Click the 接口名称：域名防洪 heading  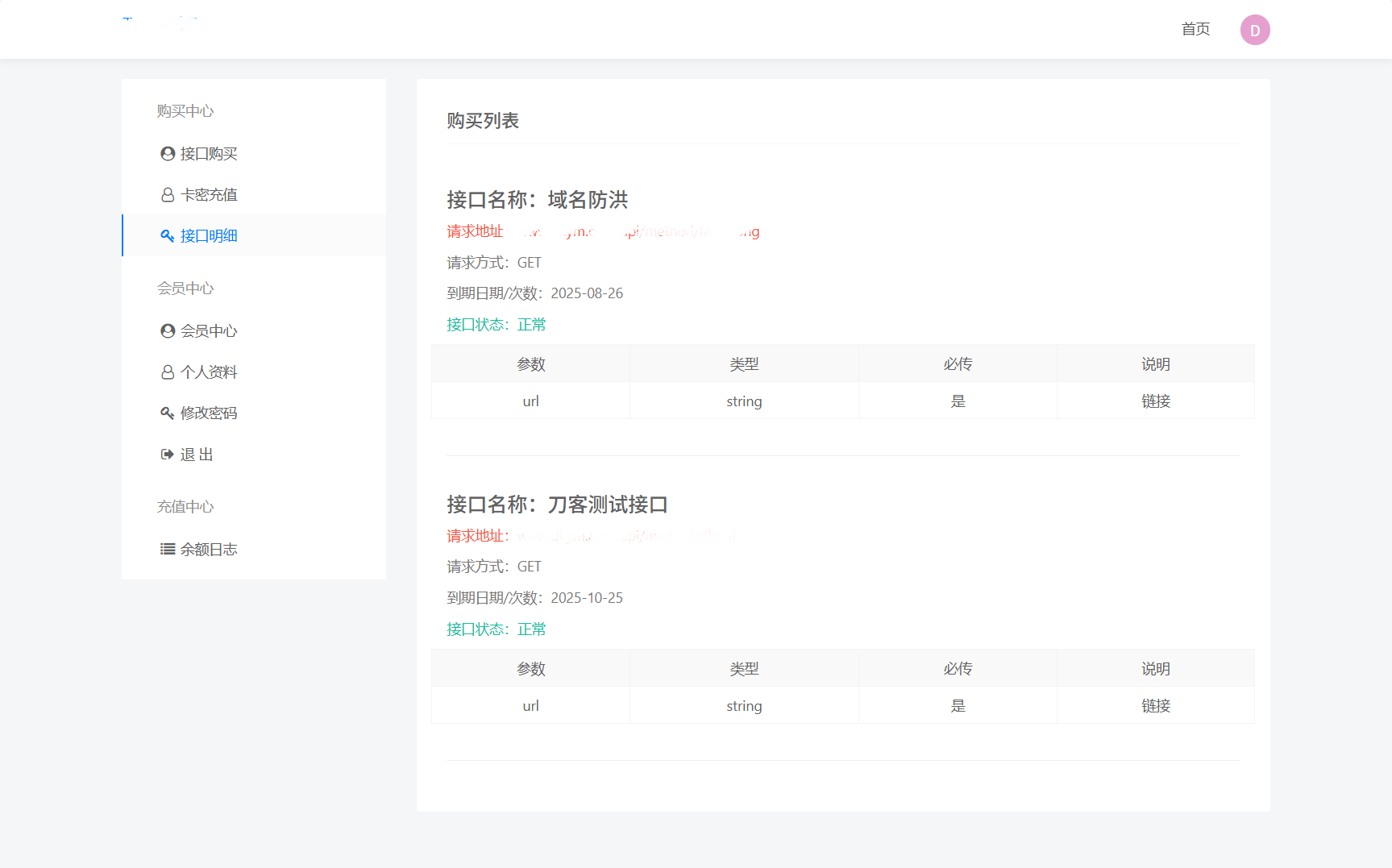click(538, 200)
